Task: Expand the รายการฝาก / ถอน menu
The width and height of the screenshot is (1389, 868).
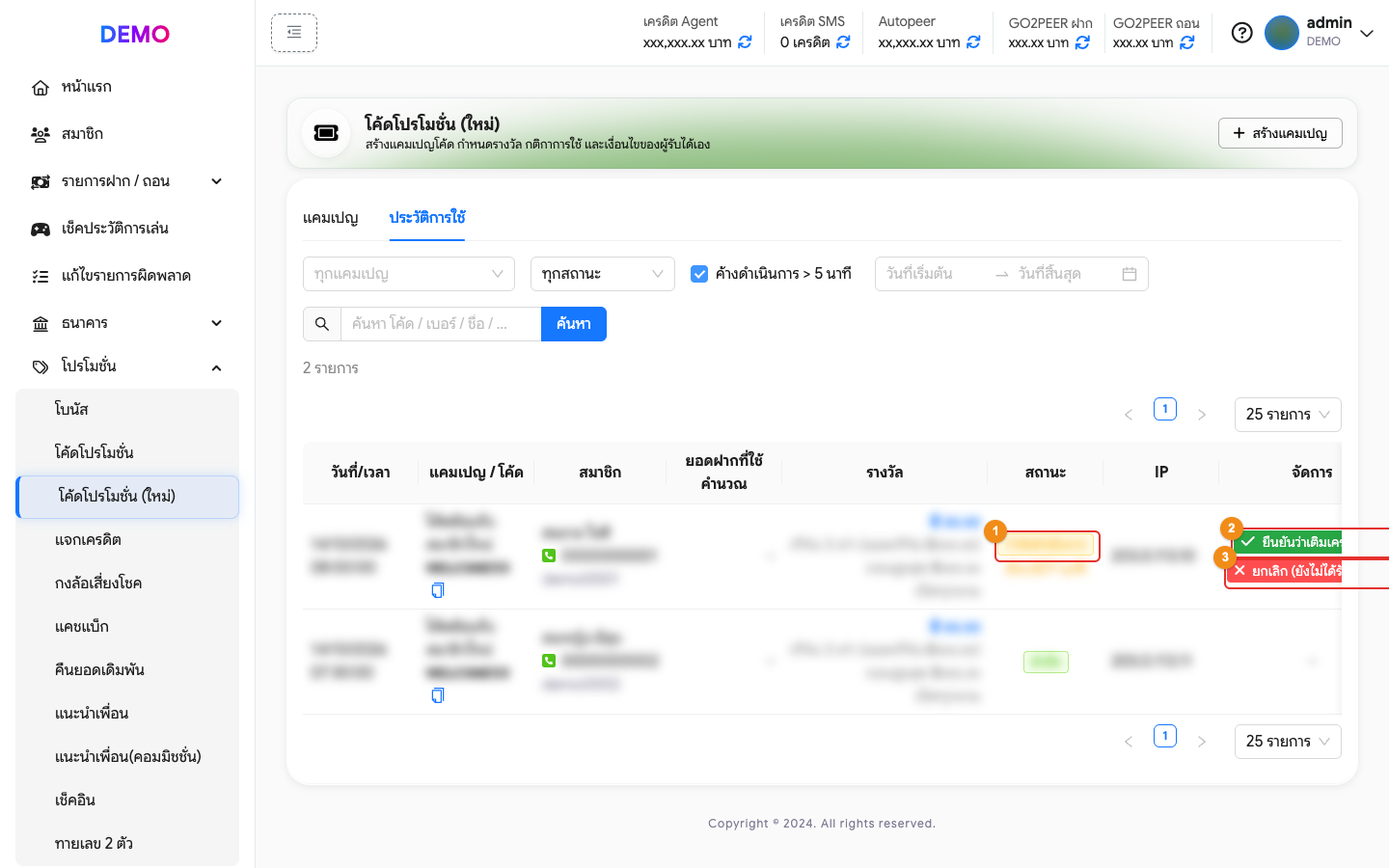Action: point(127,181)
